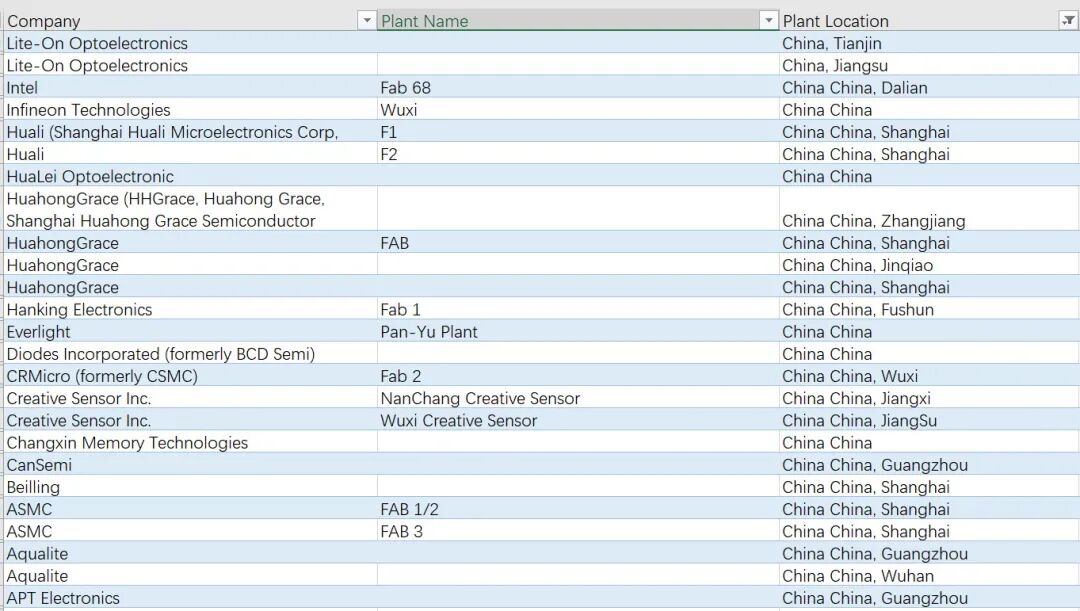Select the Company header cell
This screenshot has width=1080, height=611.
[x=190, y=21]
